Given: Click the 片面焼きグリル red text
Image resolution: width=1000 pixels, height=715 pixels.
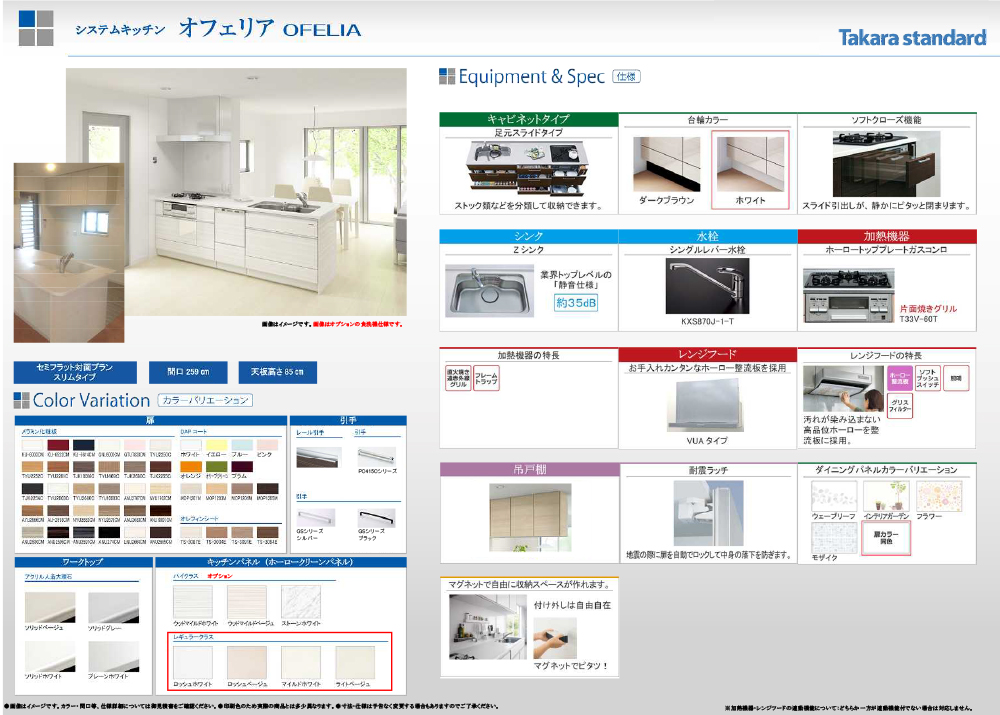Looking at the screenshot, I should click(928, 308).
